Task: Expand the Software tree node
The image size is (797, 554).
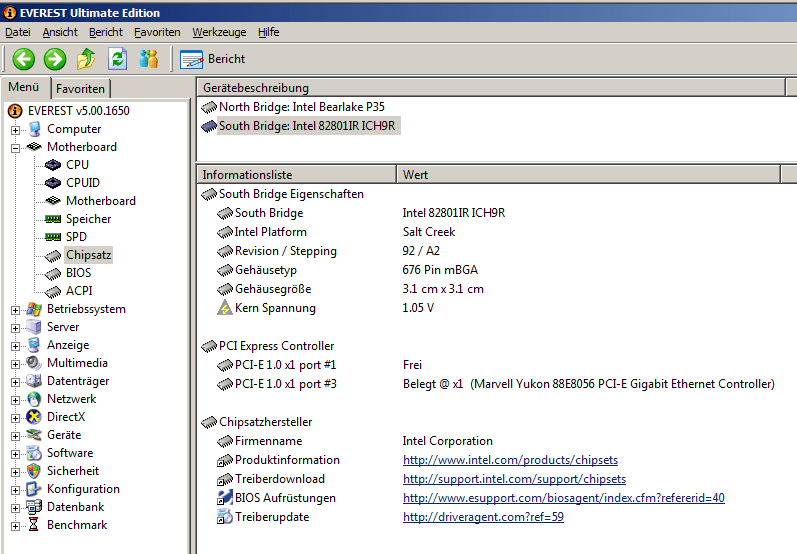Action: click(x=15, y=454)
